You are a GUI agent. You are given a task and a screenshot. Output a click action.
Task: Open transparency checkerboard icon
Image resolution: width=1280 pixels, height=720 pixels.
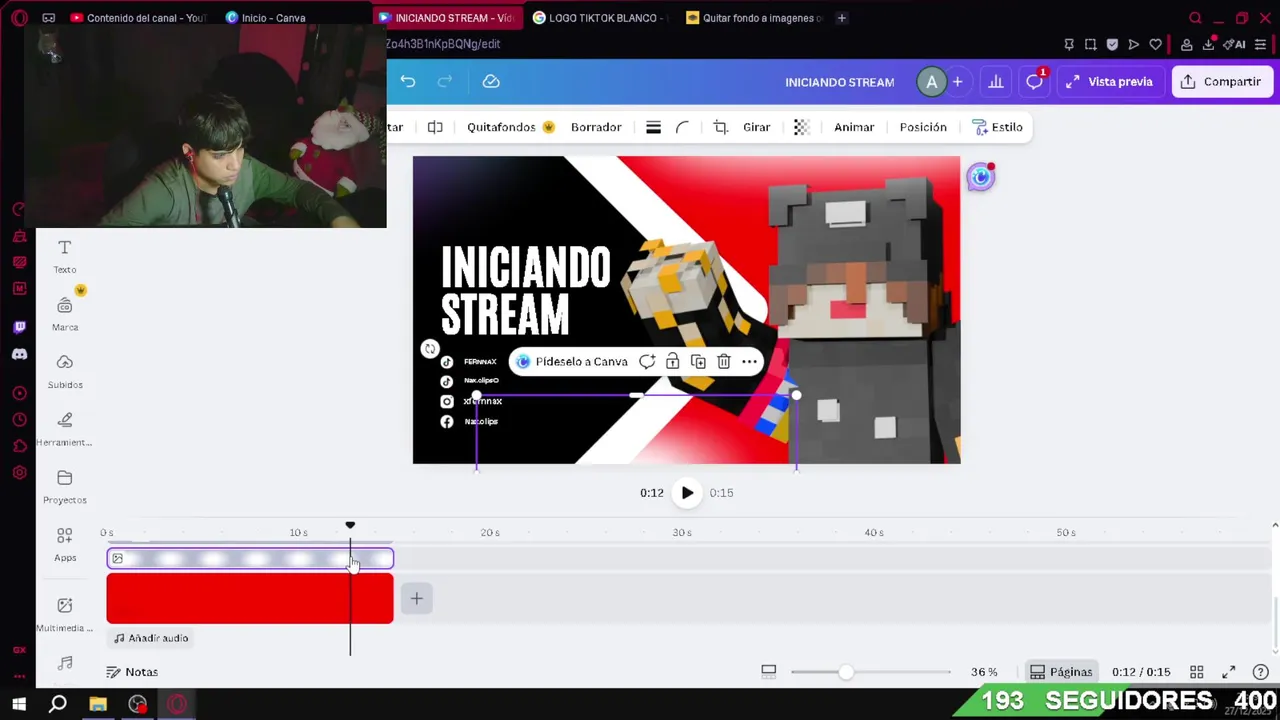tap(801, 127)
